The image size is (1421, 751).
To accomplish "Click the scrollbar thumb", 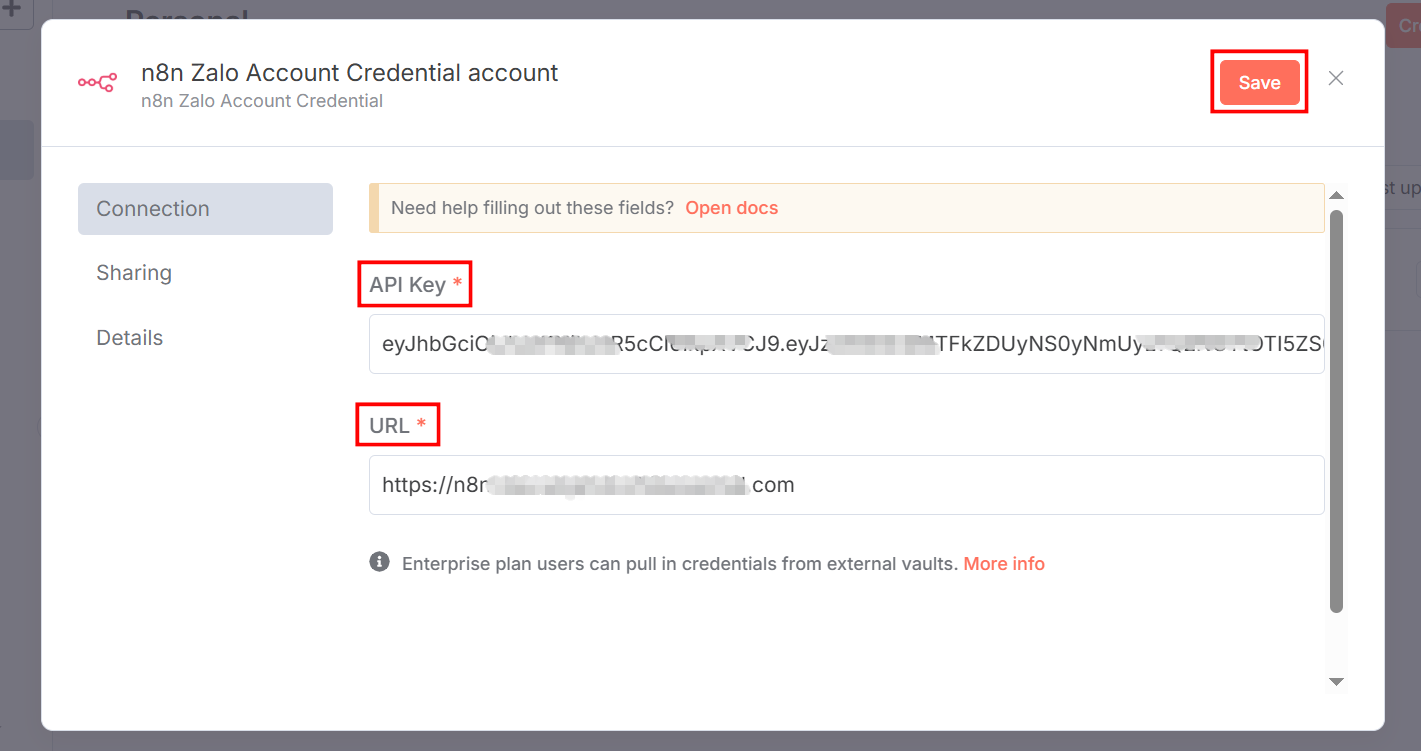I will tap(1336, 410).
